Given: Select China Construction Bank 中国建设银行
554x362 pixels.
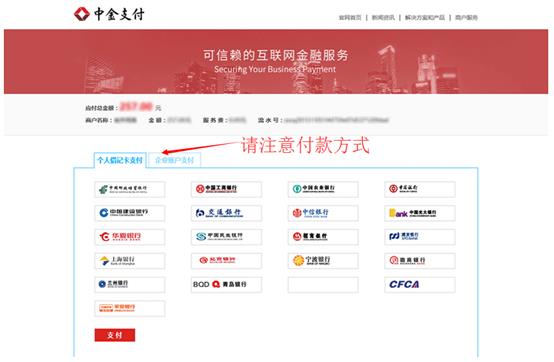Looking at the screenshot, I should pyautogui.click(x=130, y=213).
